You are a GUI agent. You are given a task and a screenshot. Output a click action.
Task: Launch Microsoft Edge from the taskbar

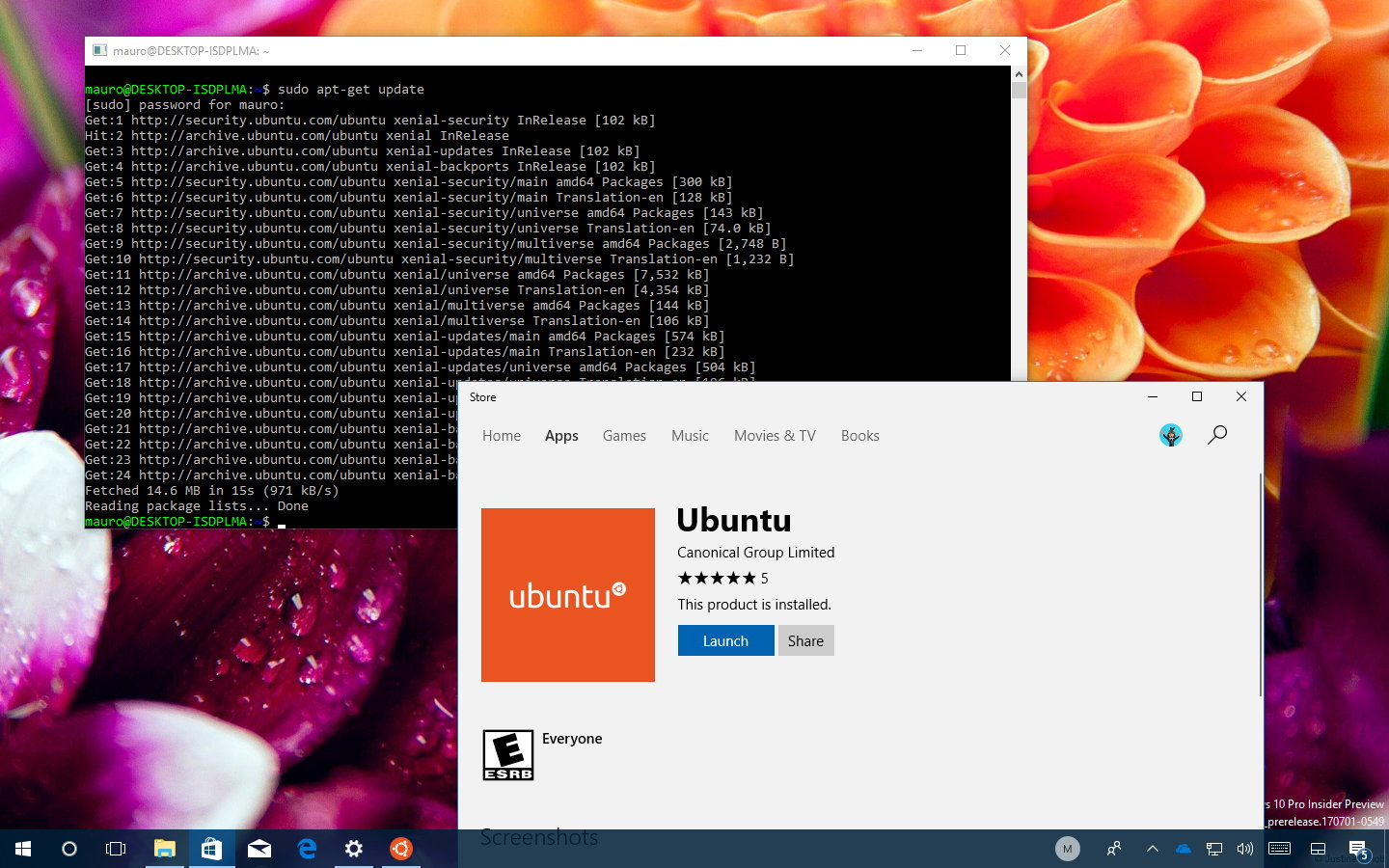click(307, 849)
